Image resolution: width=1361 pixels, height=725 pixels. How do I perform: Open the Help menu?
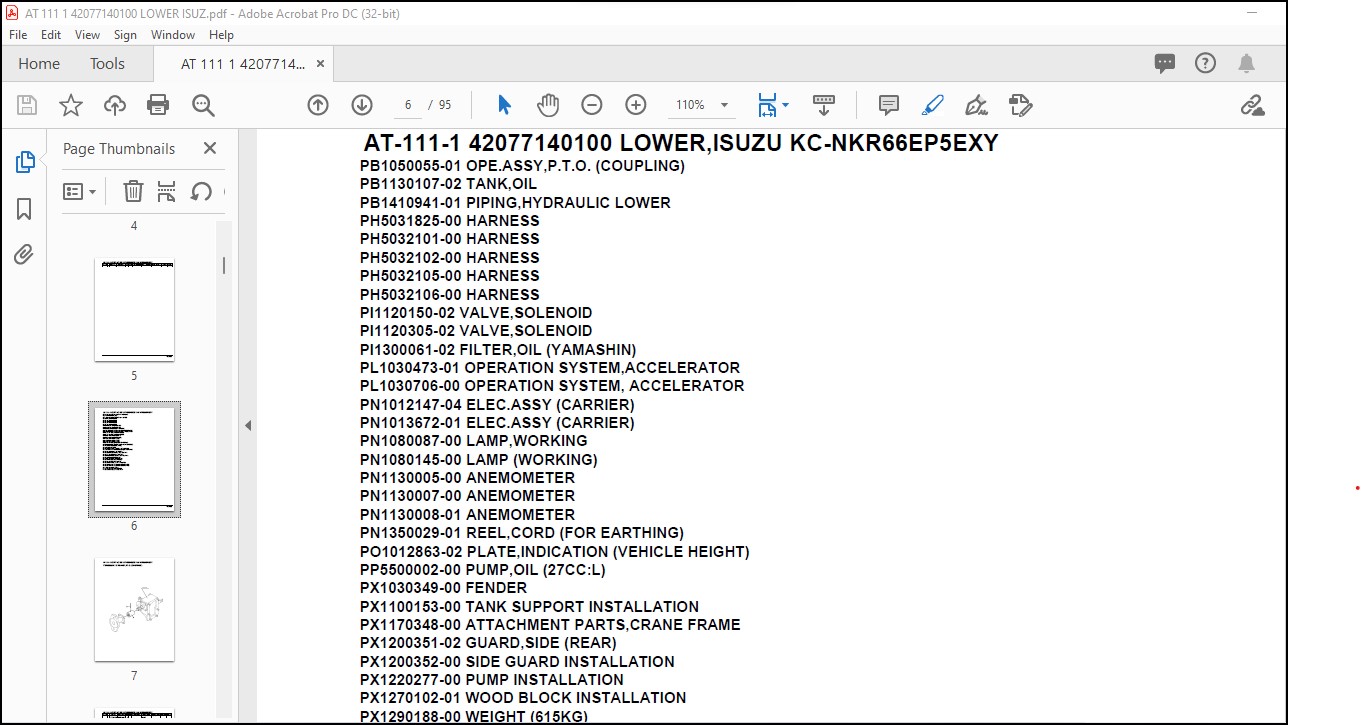221,34
